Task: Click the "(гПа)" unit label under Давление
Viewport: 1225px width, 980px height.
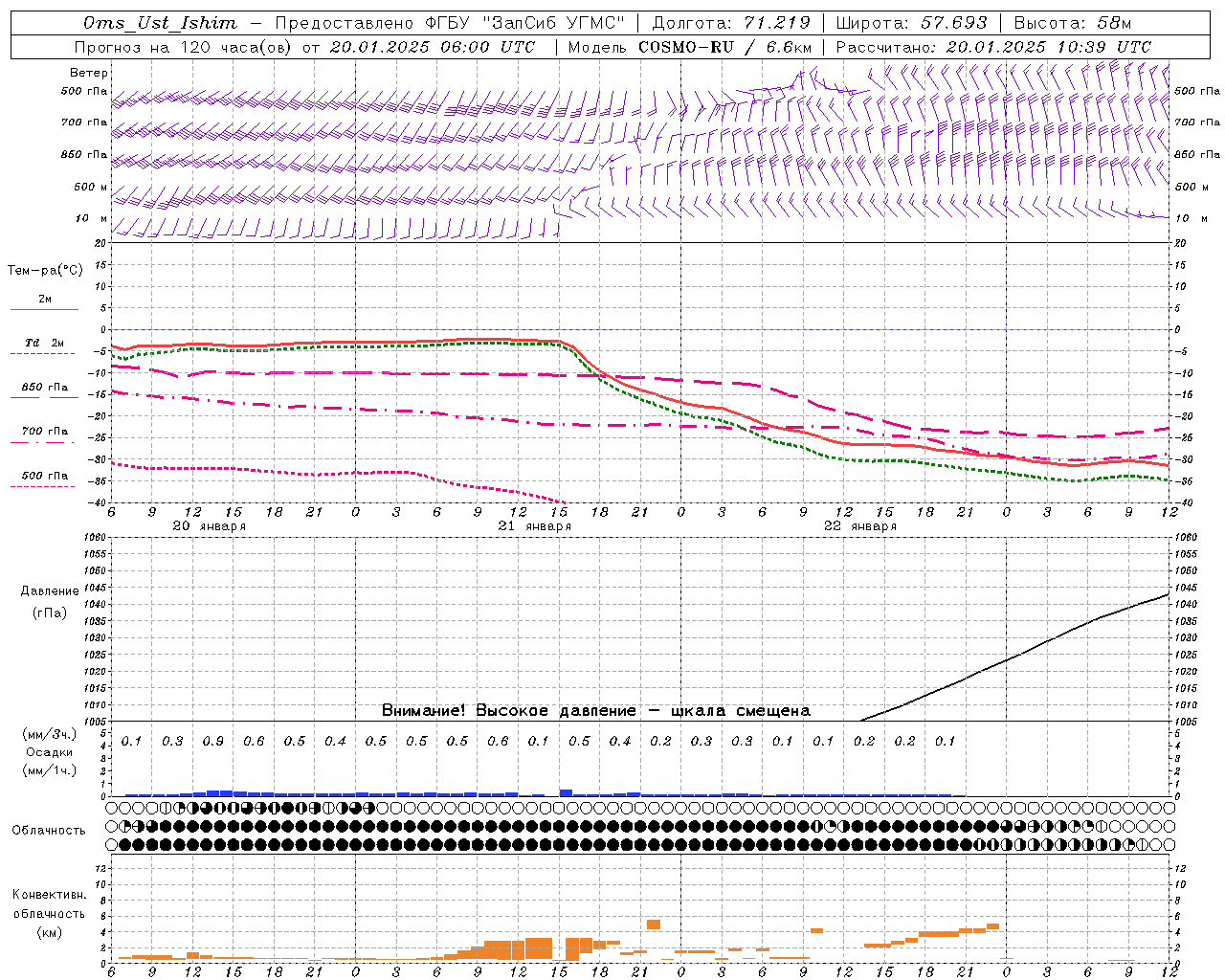Action: (x=50, y=612)
